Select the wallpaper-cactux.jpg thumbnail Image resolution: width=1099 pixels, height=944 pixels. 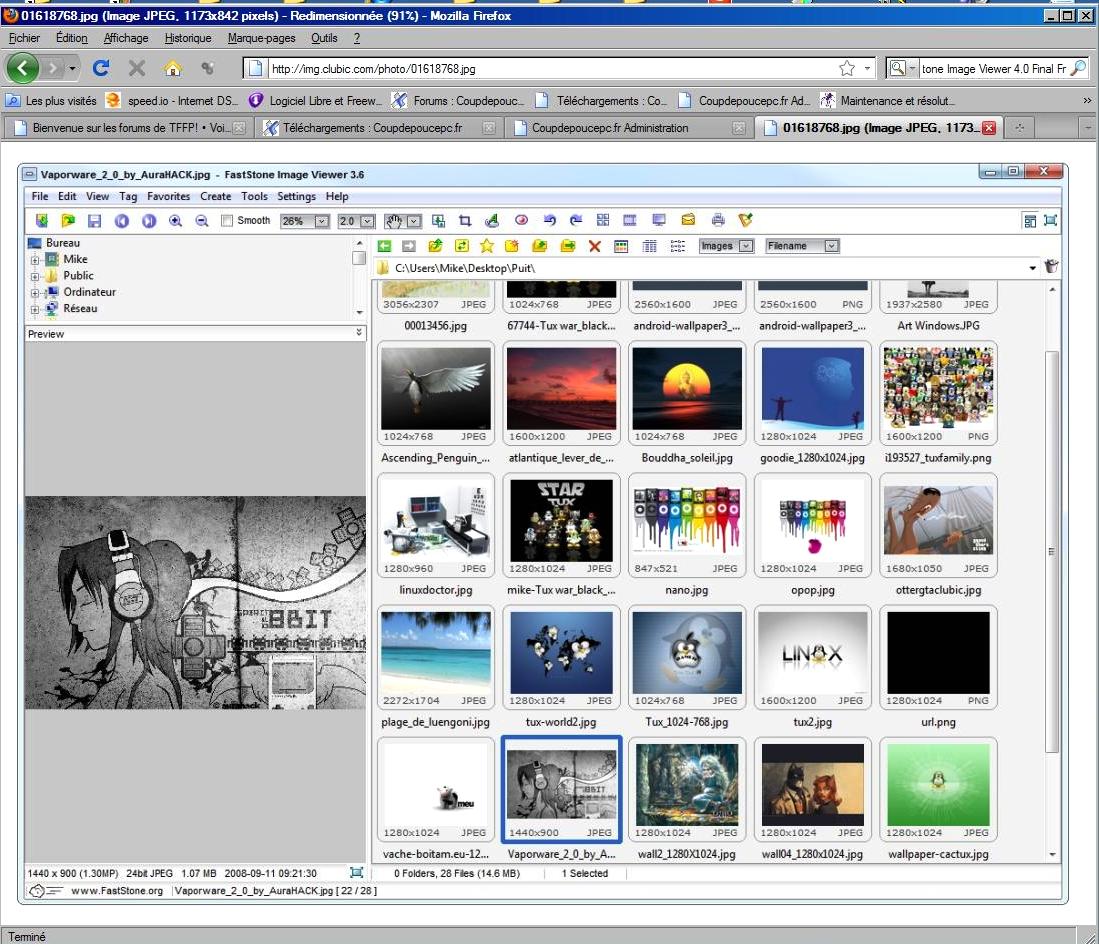tap(938, 790)
